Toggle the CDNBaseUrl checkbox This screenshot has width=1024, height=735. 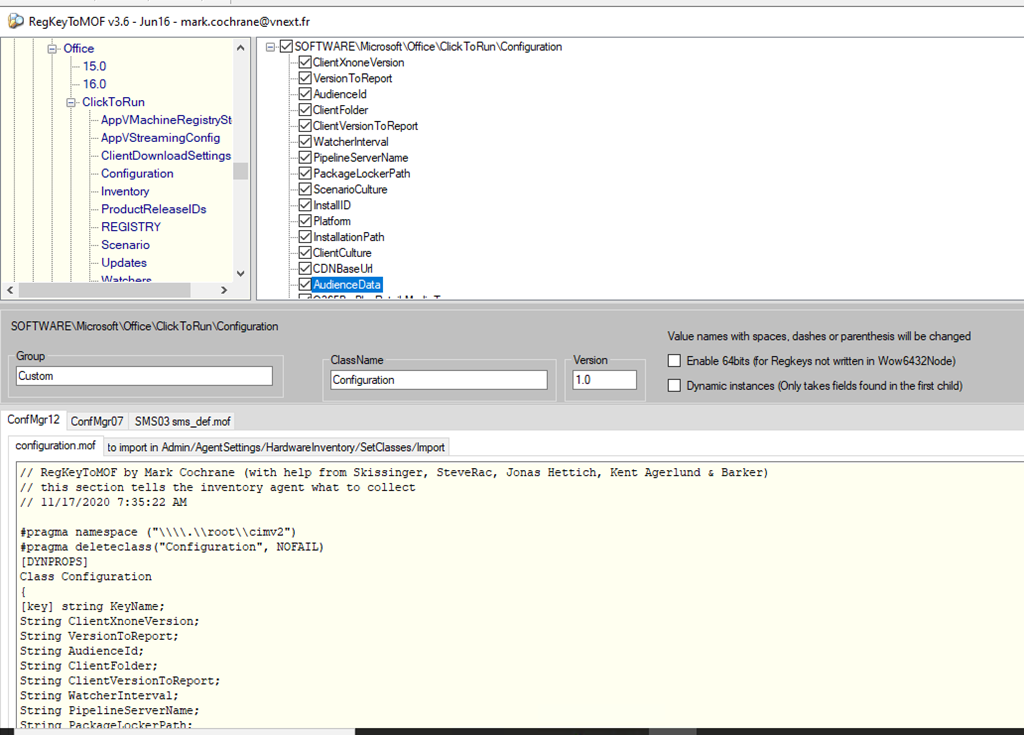pyautogui.click(x=305, y=269)
